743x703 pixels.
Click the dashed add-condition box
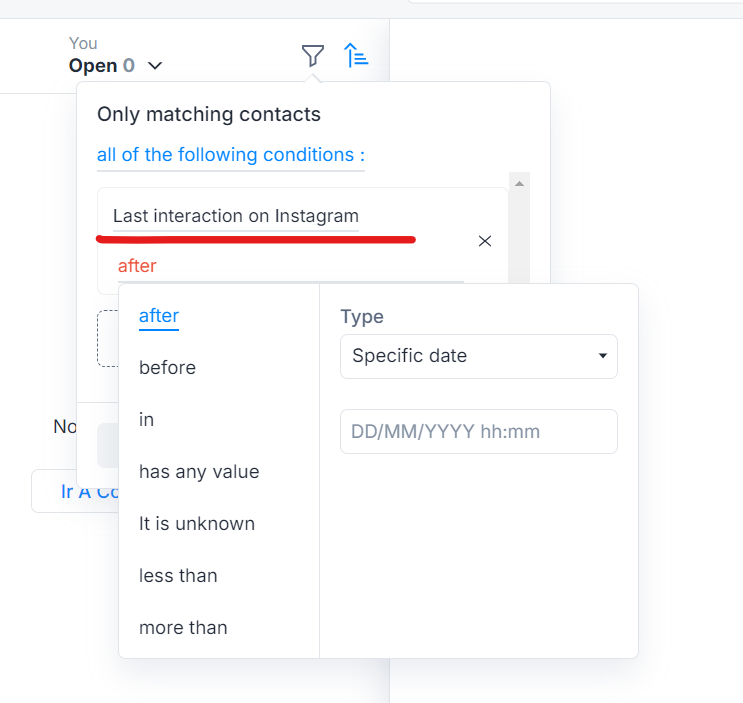coord(107,338)
